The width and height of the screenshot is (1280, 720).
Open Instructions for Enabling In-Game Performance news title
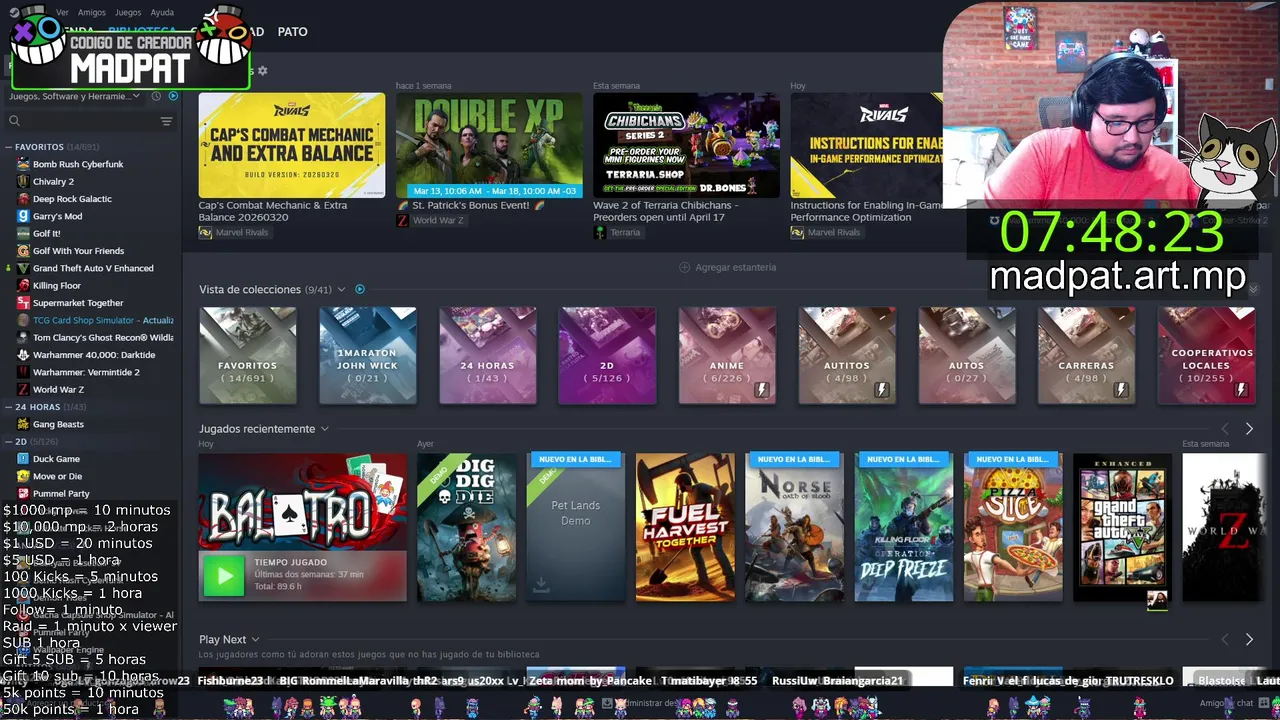(866, 211)
